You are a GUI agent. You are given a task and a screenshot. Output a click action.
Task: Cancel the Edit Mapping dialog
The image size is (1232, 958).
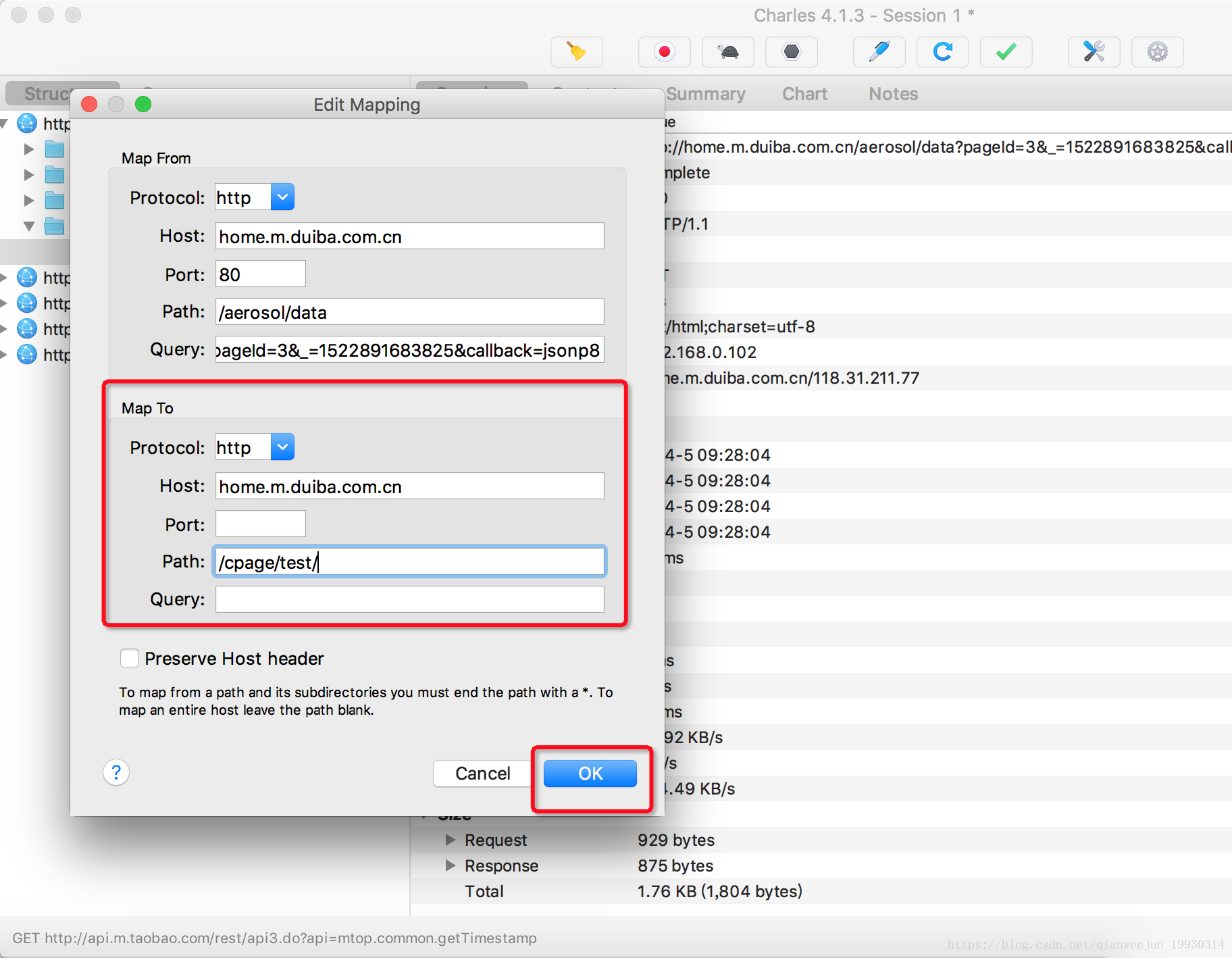click(x=482, y=774)
